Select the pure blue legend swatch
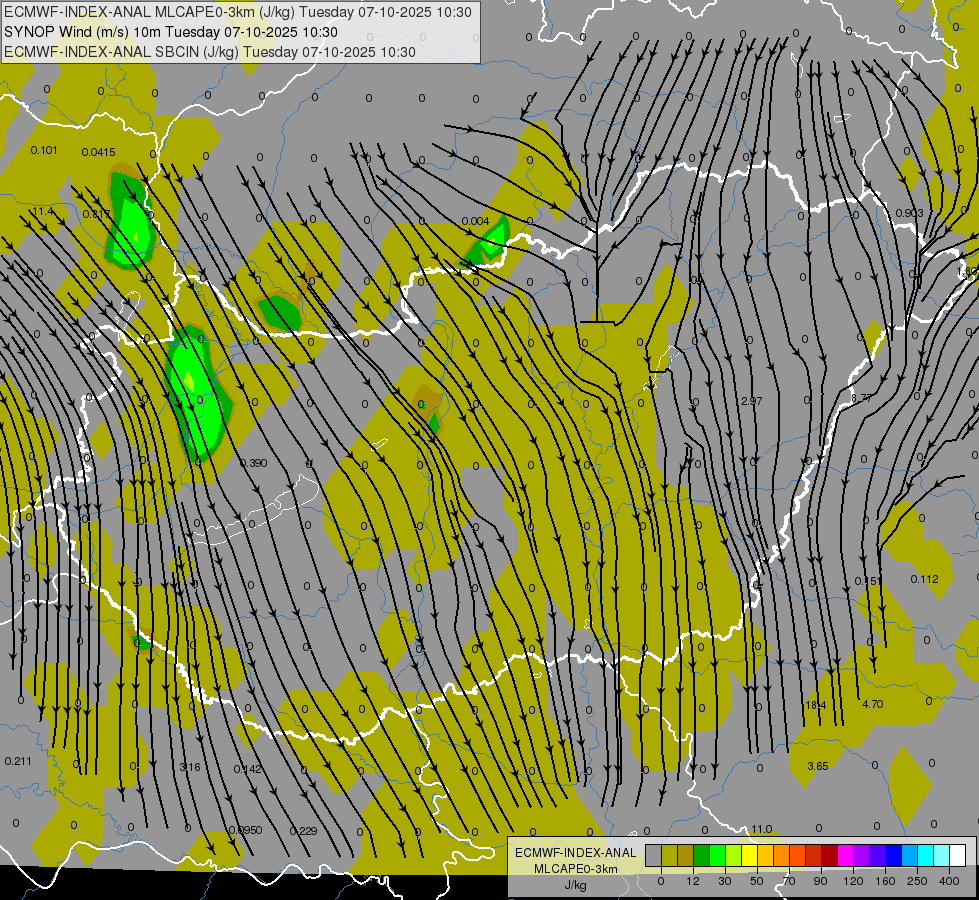979x900 pixels. [x=893, y=855]
